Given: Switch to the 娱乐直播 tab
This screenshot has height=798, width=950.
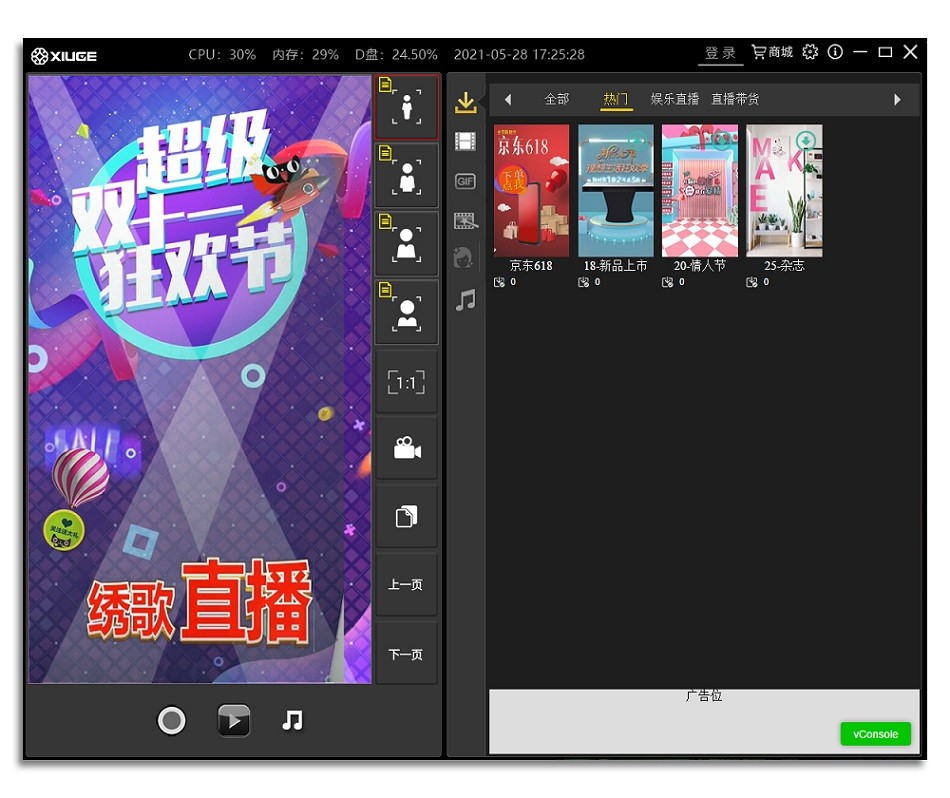Looking at the screenshot, I should (x=674, y=99).
